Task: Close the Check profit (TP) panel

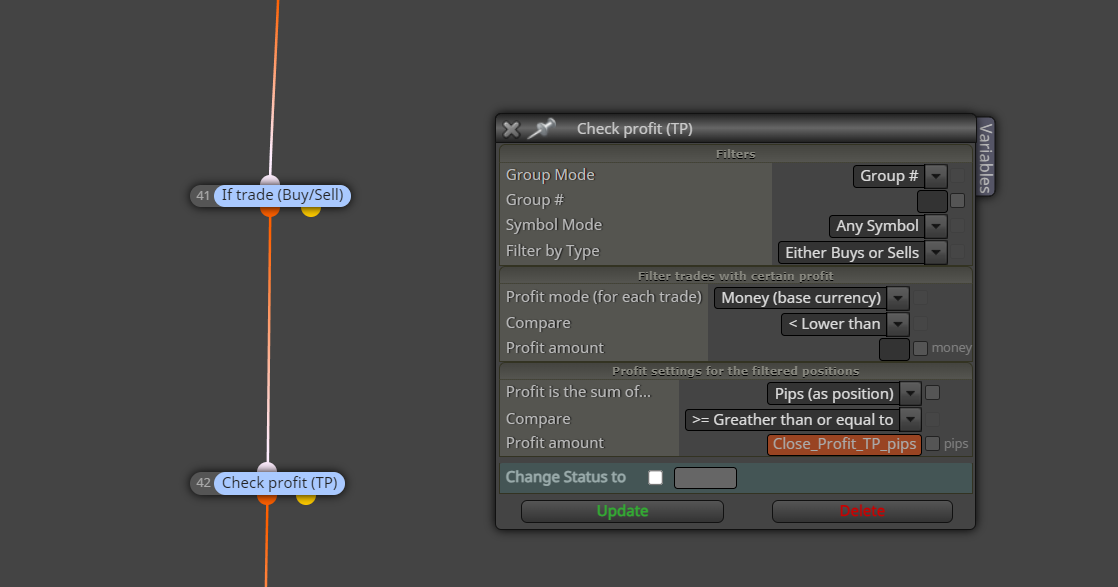Action: point(511,129)
